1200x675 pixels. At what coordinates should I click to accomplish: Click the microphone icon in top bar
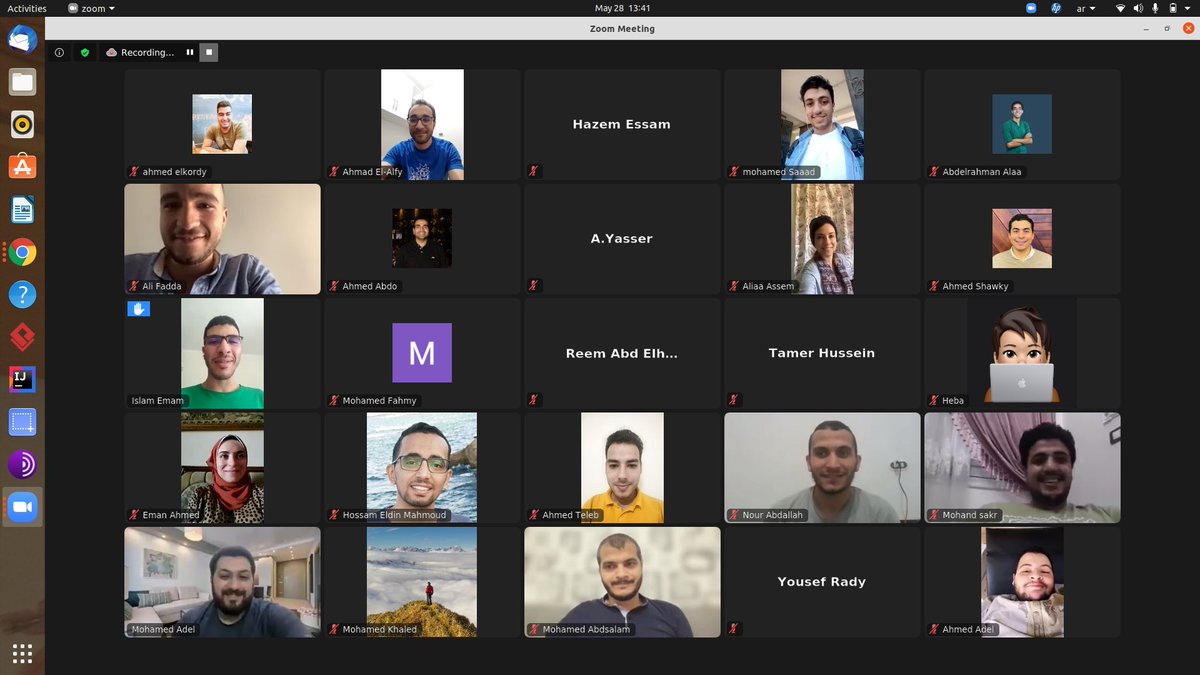pos(1155,8)
